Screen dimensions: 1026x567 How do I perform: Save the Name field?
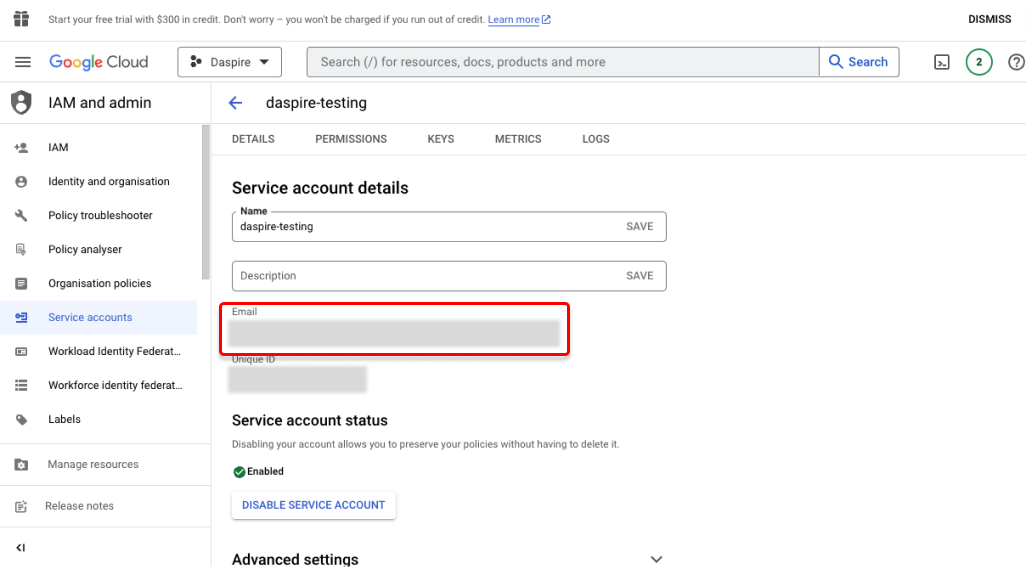coord(639,226)
